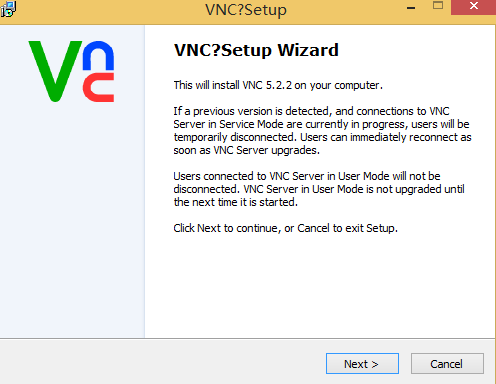Click the 'If a previous version is detected' paragraph
Screen dimensions: 496x384
tap(322, 130)
